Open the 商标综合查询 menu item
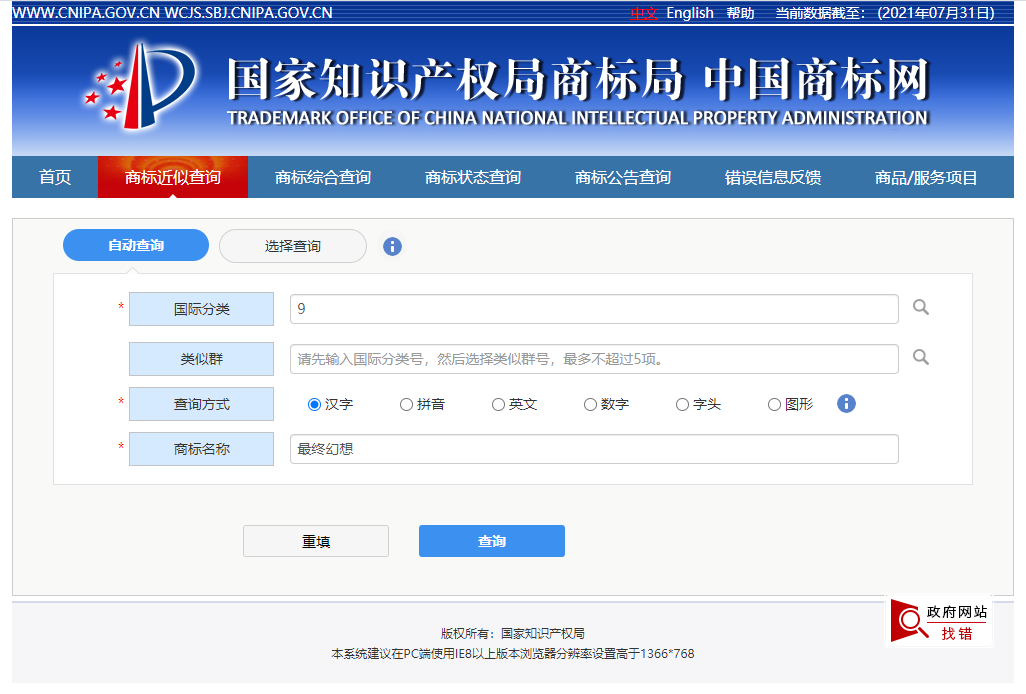 (x=322, y=178)
